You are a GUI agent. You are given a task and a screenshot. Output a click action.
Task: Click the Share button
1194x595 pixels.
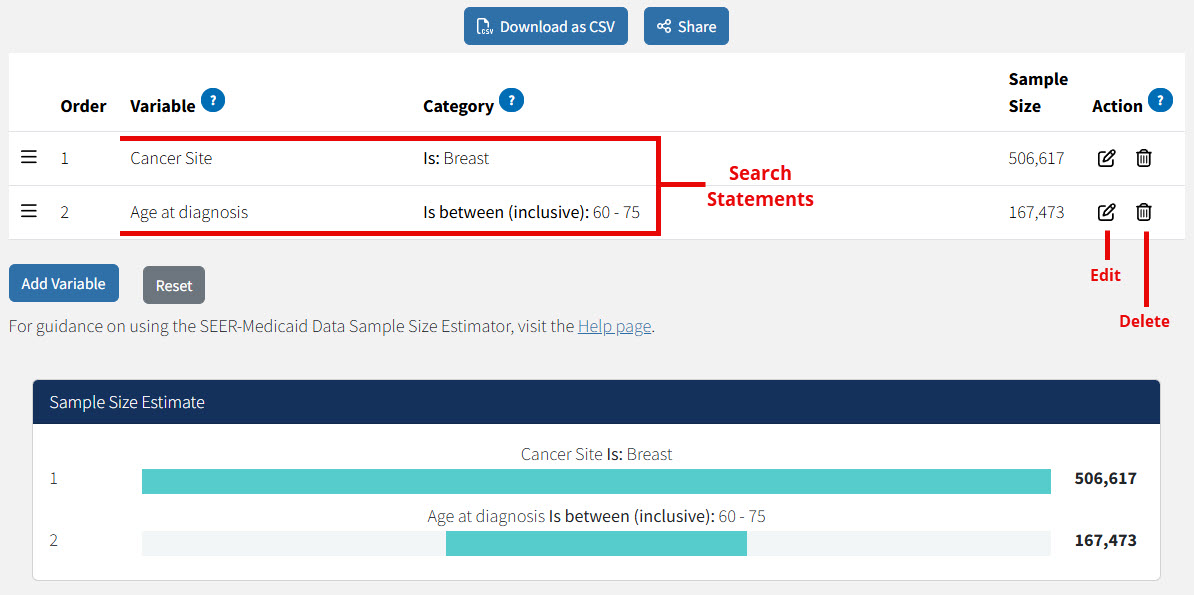(686, 26)
